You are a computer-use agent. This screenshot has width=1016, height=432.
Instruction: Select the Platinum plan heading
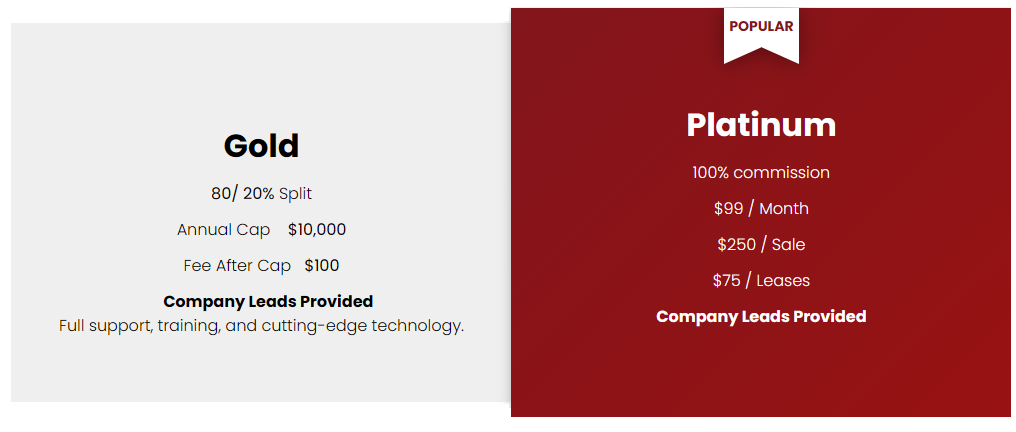click(761, 125)
